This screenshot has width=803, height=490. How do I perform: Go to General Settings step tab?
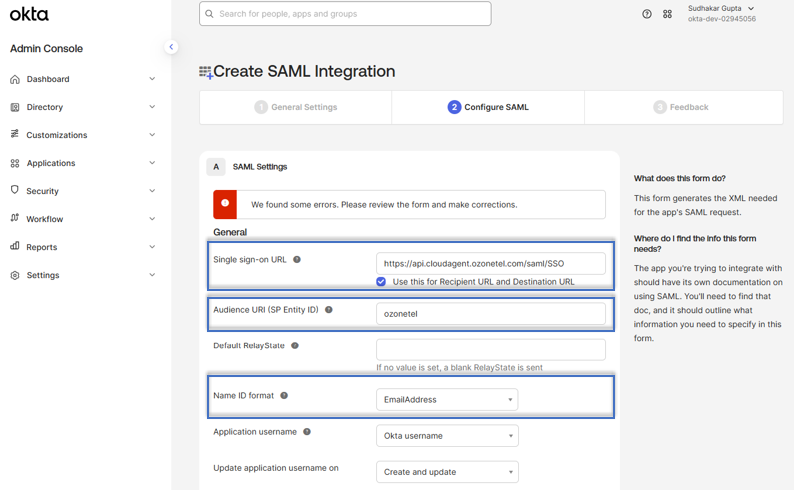[295, 107]
